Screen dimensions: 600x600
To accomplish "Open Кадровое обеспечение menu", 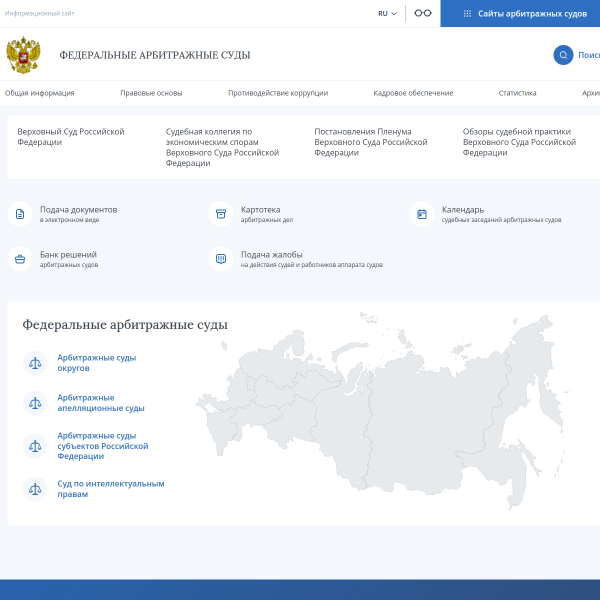I will click(413, 93).
